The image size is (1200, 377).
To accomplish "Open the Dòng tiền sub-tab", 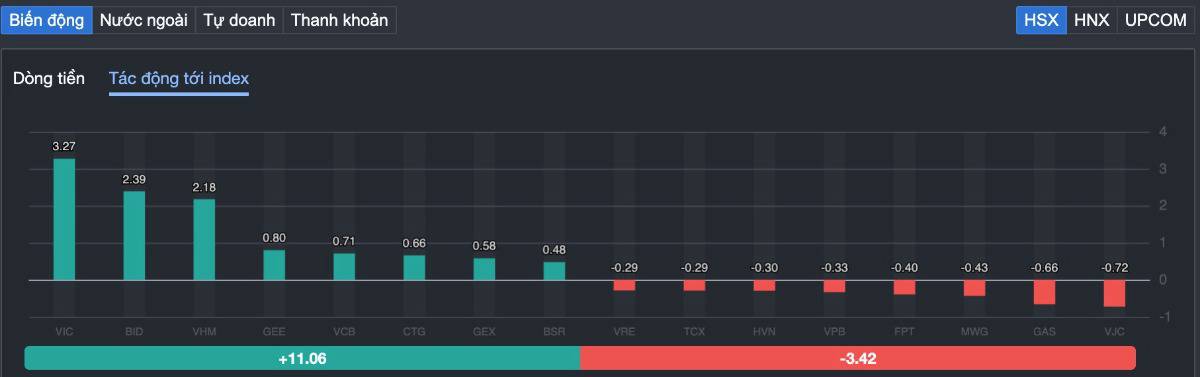I will coord(49,79).
